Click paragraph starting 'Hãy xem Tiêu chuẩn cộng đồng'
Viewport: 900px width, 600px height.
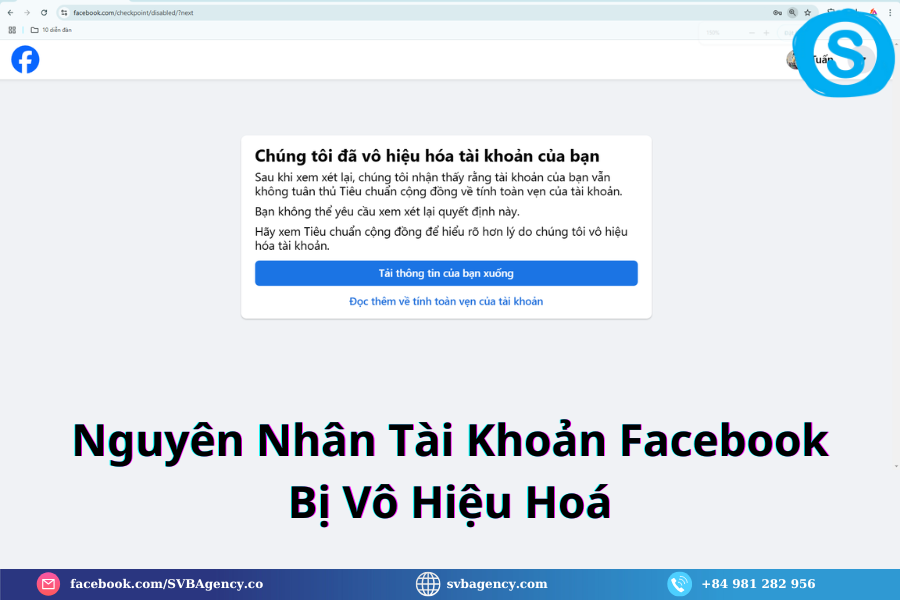click(x=441, y=239)
